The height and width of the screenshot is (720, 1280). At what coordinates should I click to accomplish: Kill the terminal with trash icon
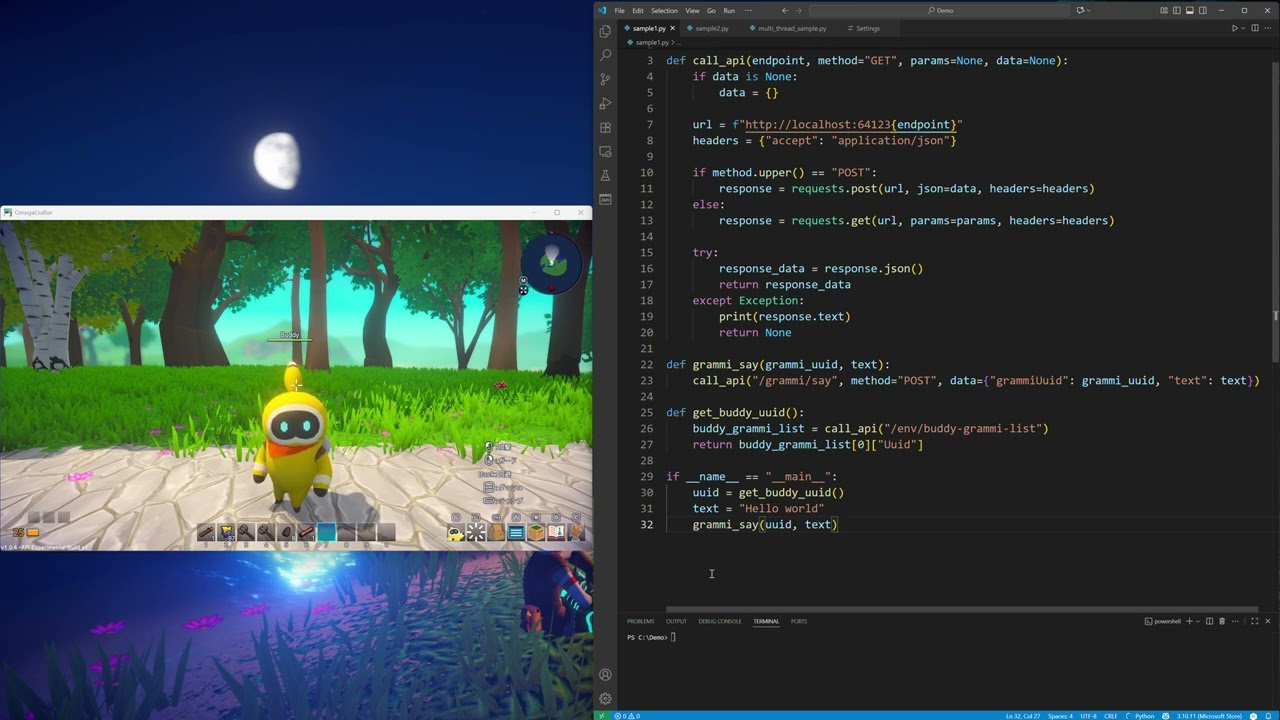click(1222, 621)
